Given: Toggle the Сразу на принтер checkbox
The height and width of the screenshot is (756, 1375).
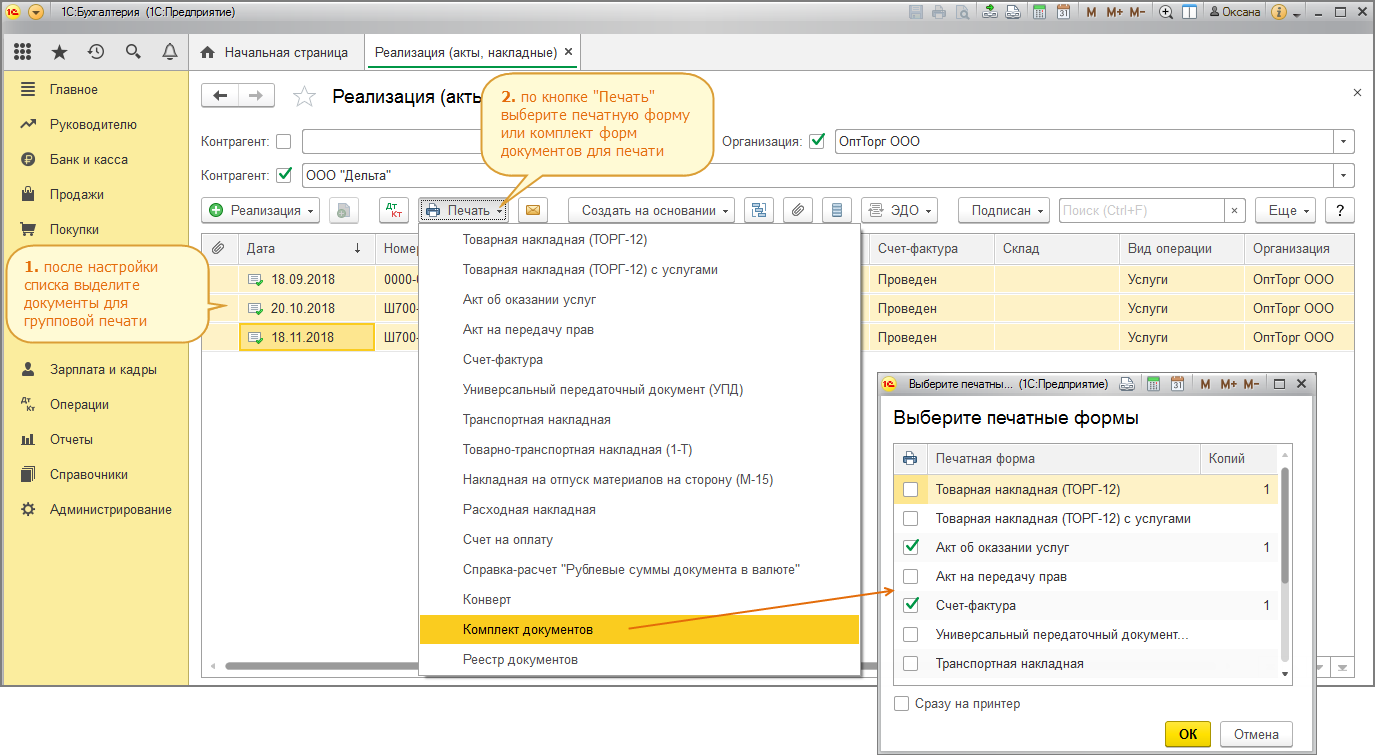Looking at the screenshot, I should pos(902,704).
